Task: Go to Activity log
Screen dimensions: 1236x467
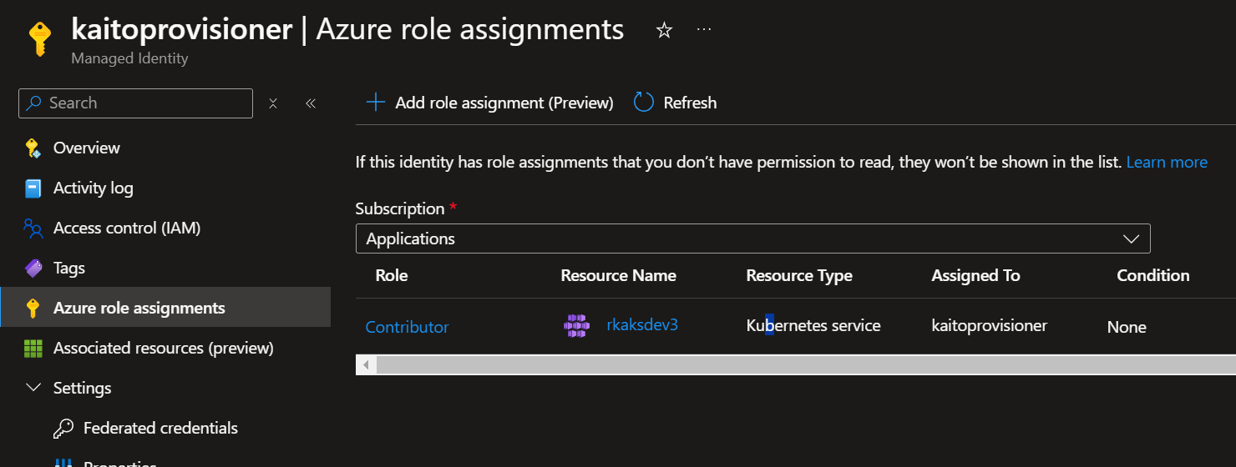Action: (x=93, y=188)
